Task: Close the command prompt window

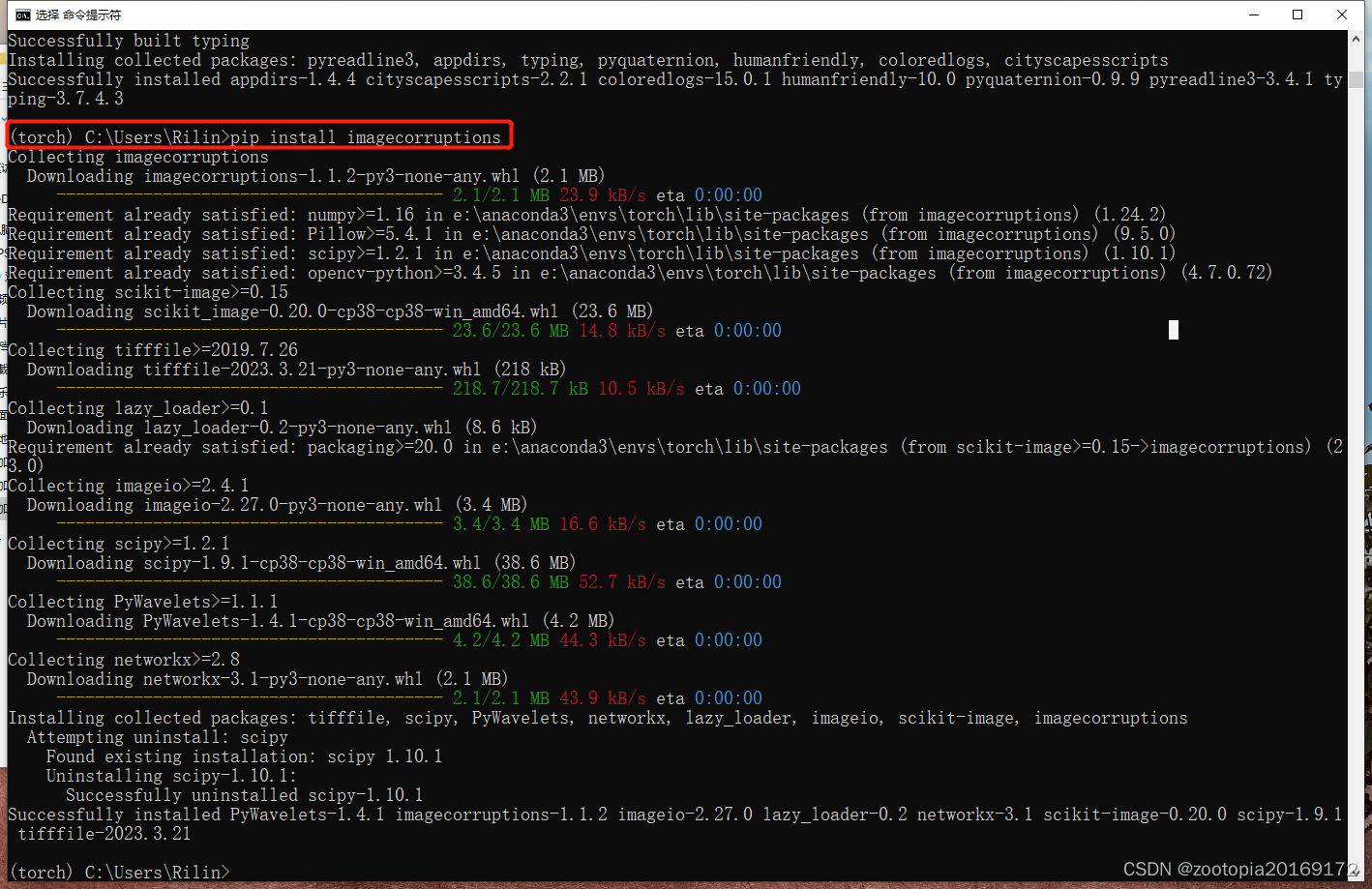Action: click(x=1342, y=15)
